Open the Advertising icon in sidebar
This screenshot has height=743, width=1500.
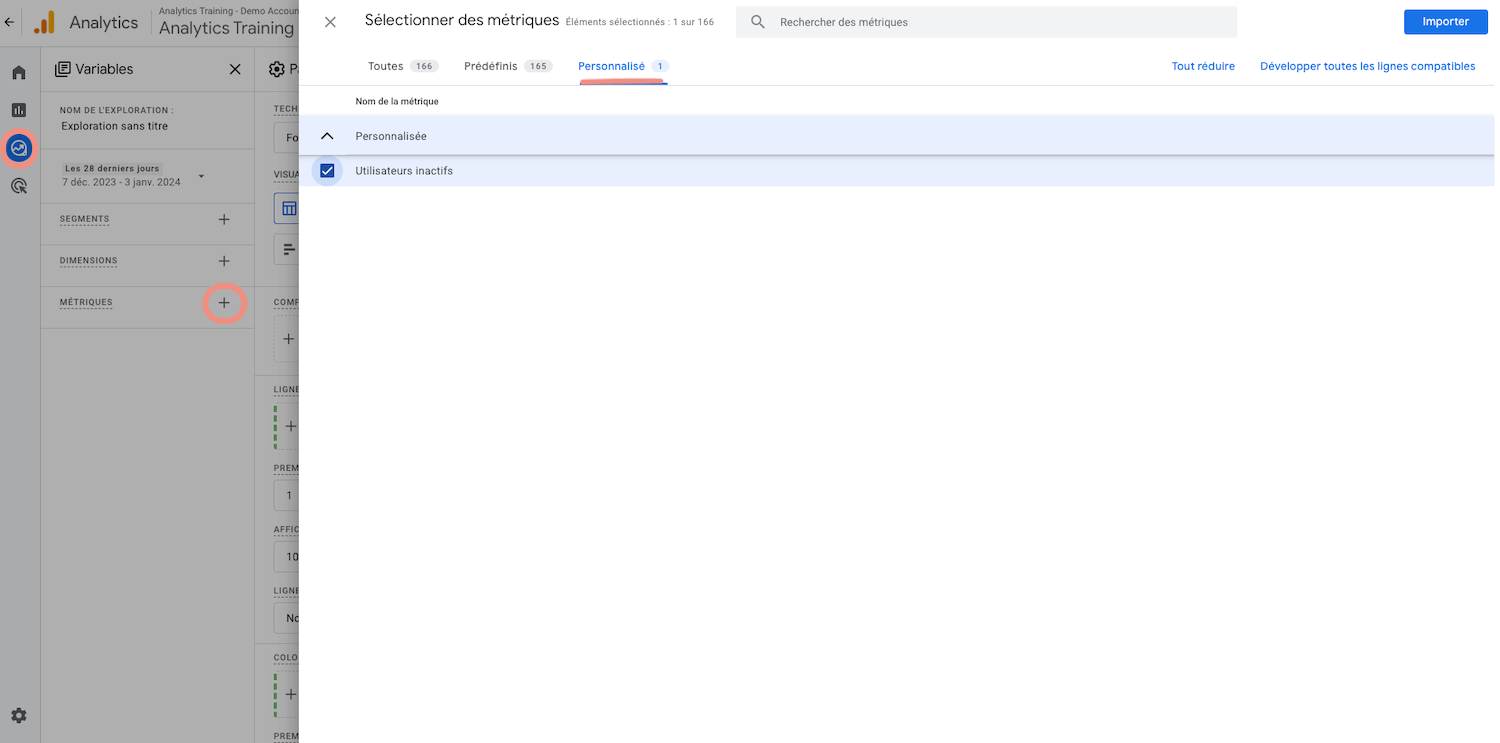pos(19,186)
